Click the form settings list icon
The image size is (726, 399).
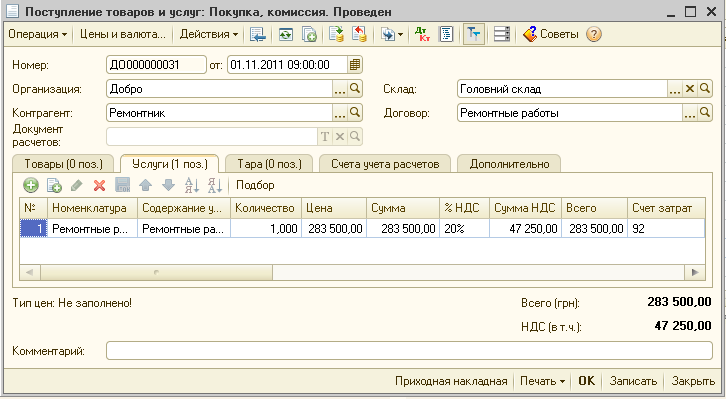coord(501,34)
